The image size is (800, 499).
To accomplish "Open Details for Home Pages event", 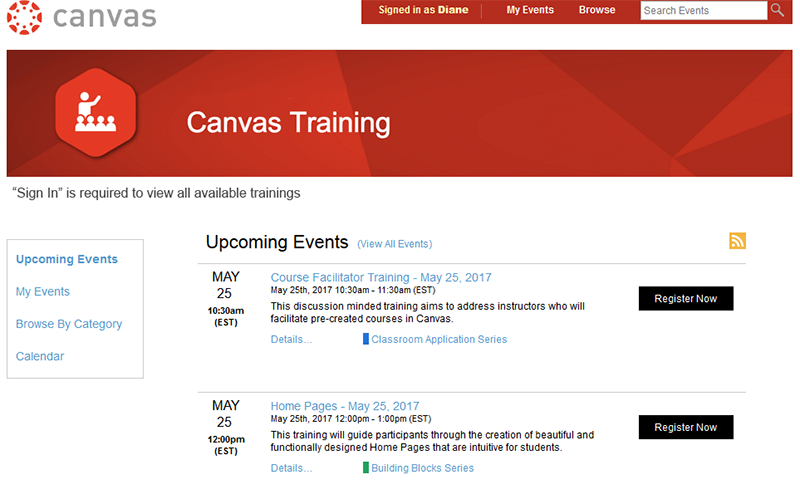I will pyautogui.click(x=291, y=468).
